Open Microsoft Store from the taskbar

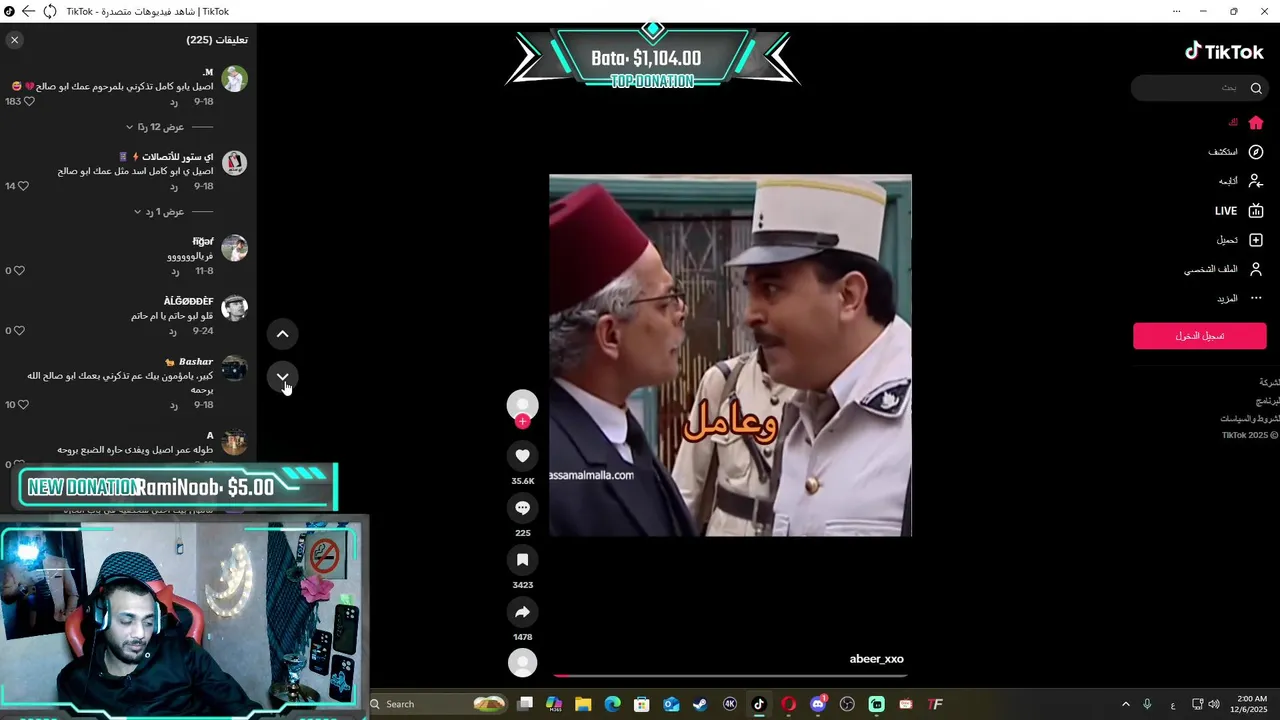(642, 704)
